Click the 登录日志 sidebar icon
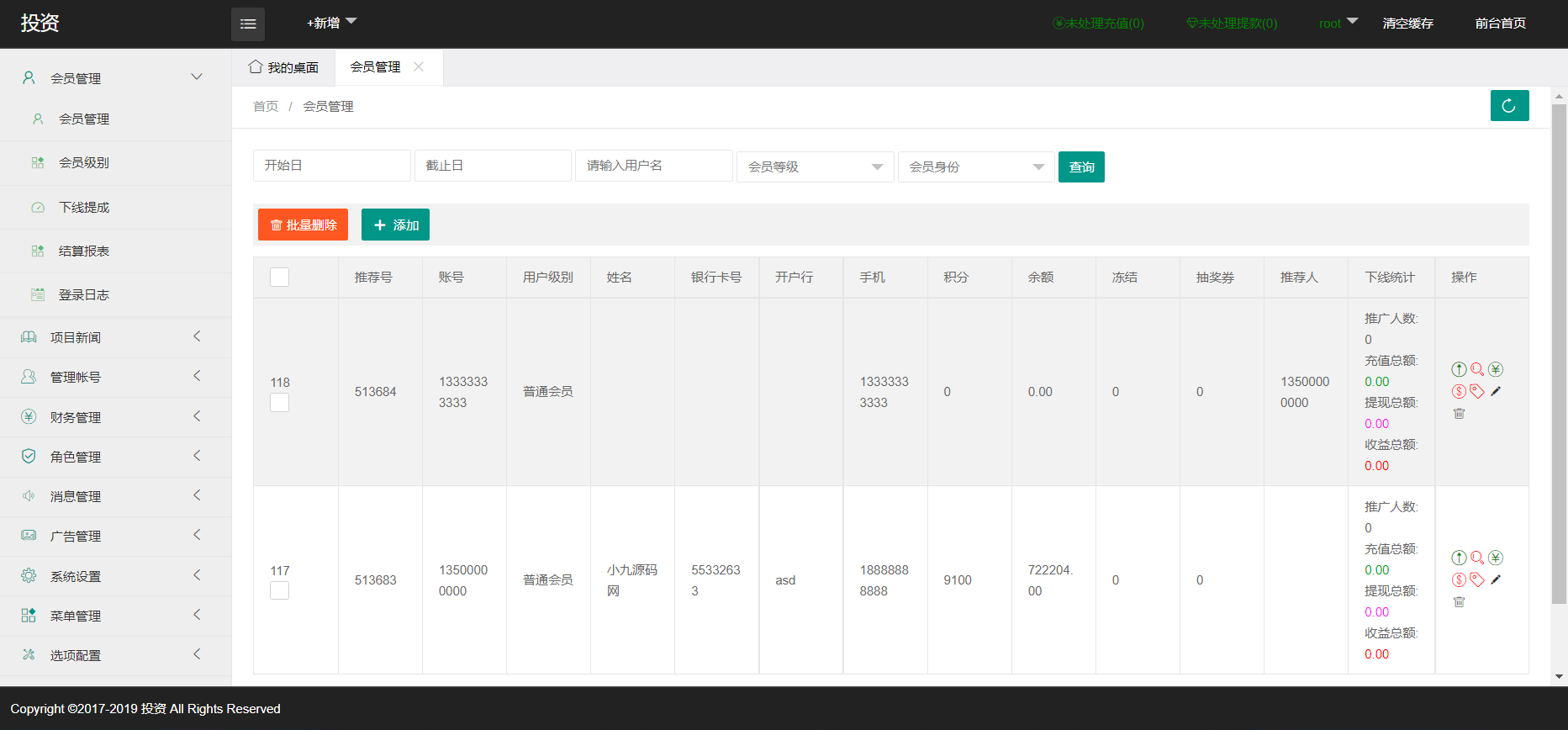The height and width of the screenshot is (730, 1568). [x=38, y=294]
